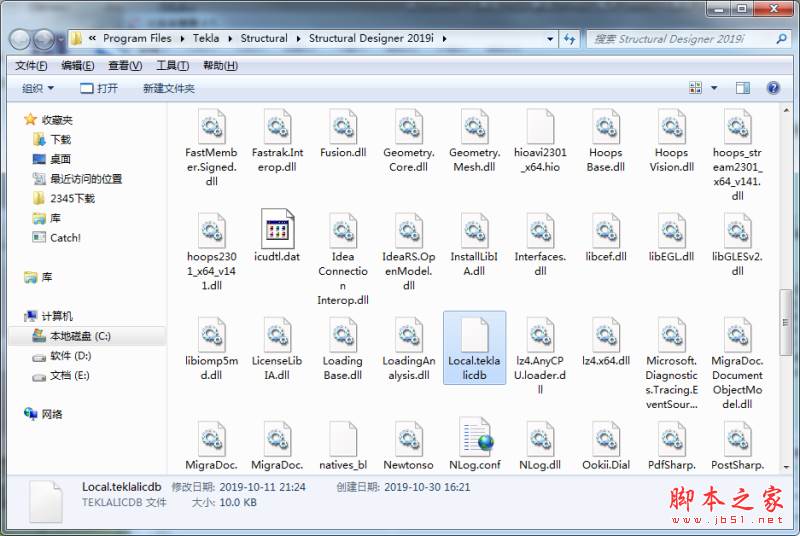Click the Forward navigation button
Viewport: 800px width, 536px height.
click(x=44, y=39)
